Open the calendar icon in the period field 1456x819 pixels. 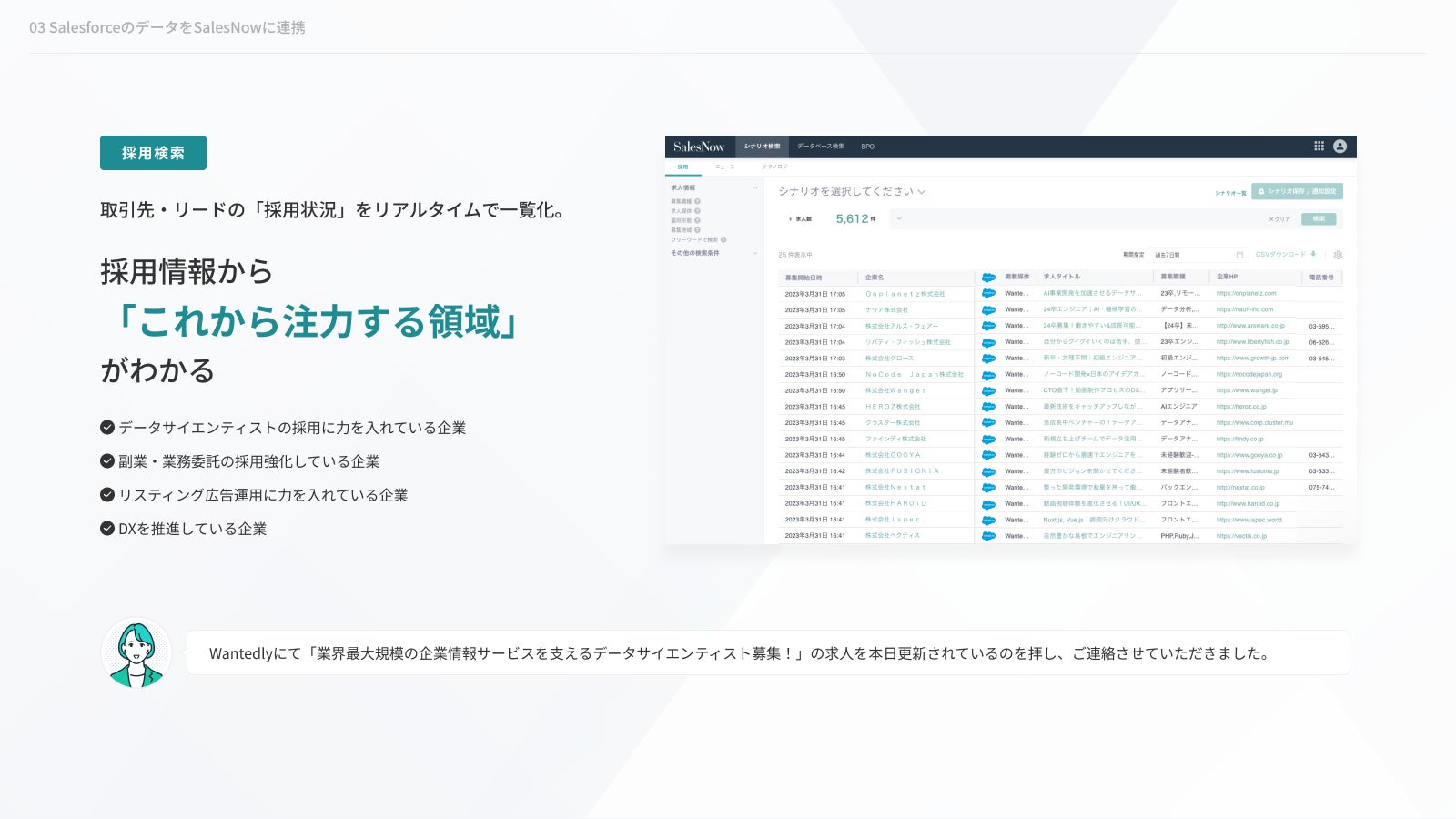click(1239, 255)
